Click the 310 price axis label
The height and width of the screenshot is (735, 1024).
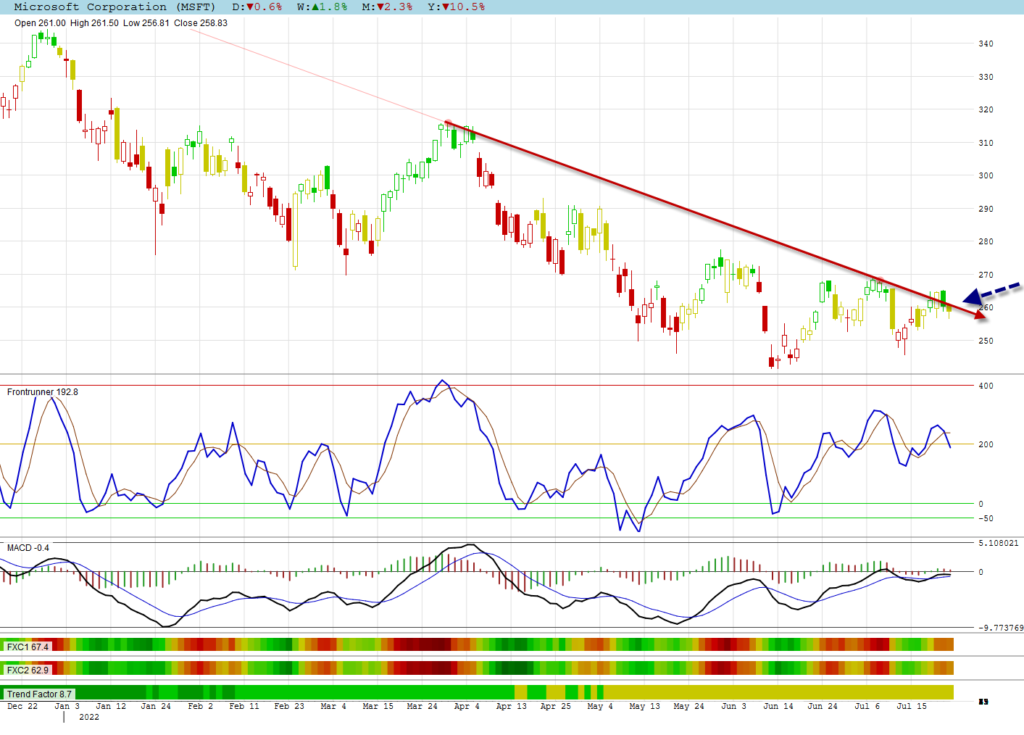985,143
